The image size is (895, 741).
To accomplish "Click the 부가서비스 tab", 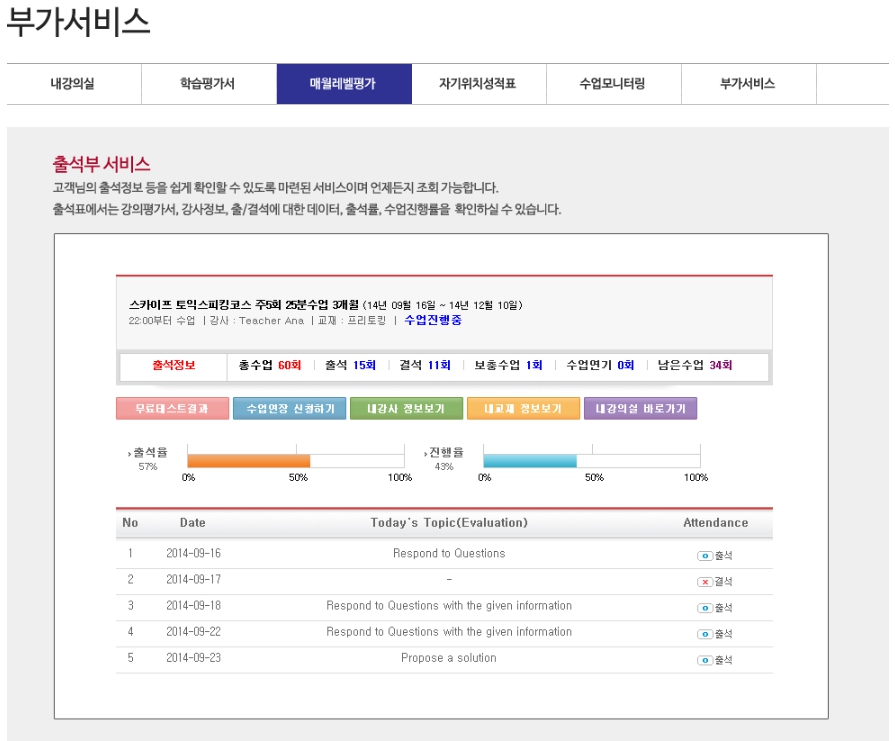I will click(748, 84).
